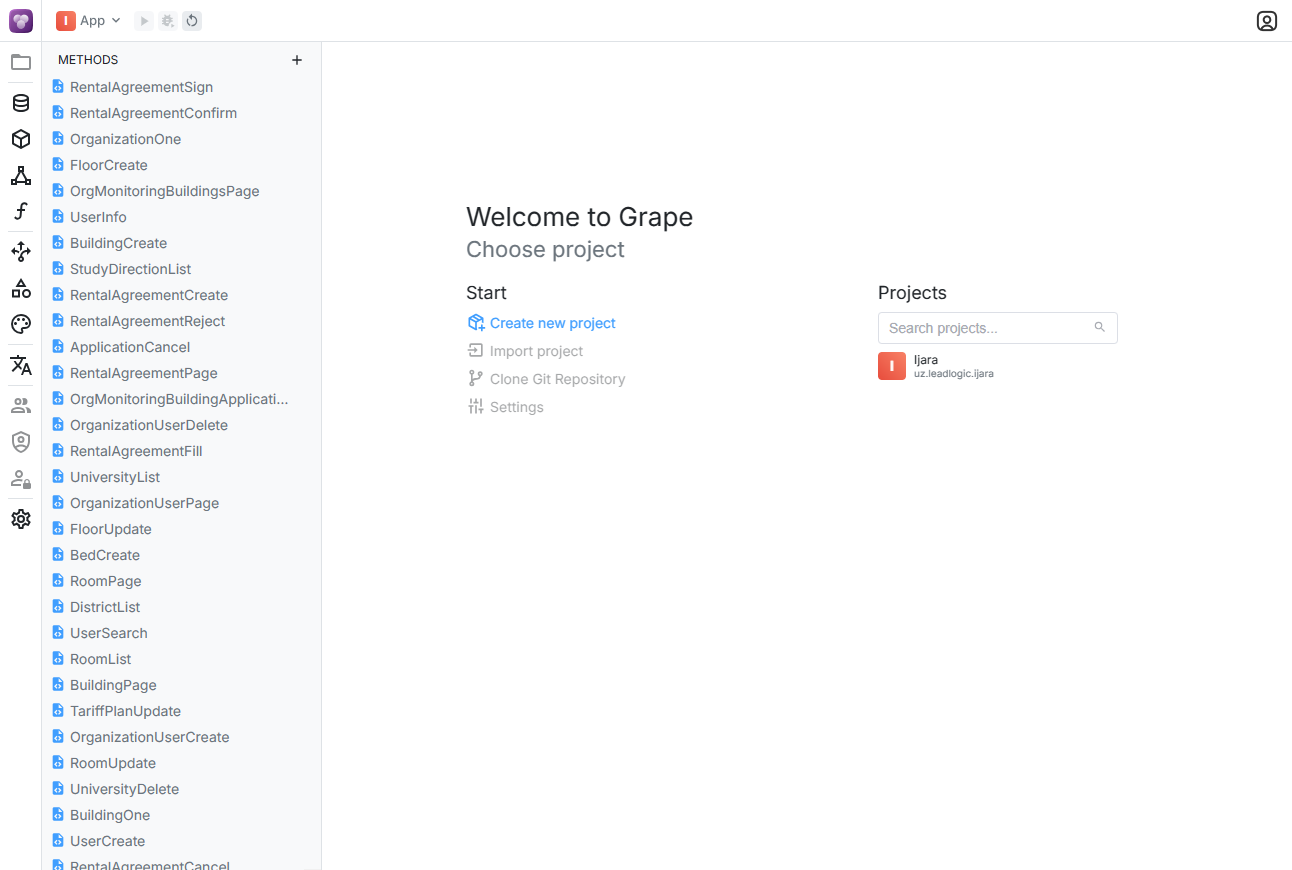The width and height of the screenshot is (1292, 870).
Task: Open the UniversityList method
Action: 115,477
